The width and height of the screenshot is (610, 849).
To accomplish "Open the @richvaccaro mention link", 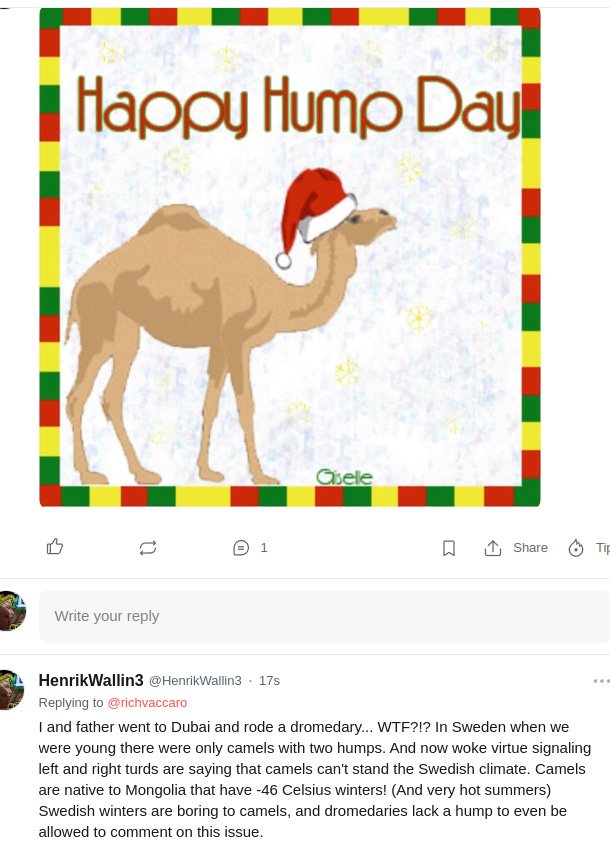I will pos(147,703).
